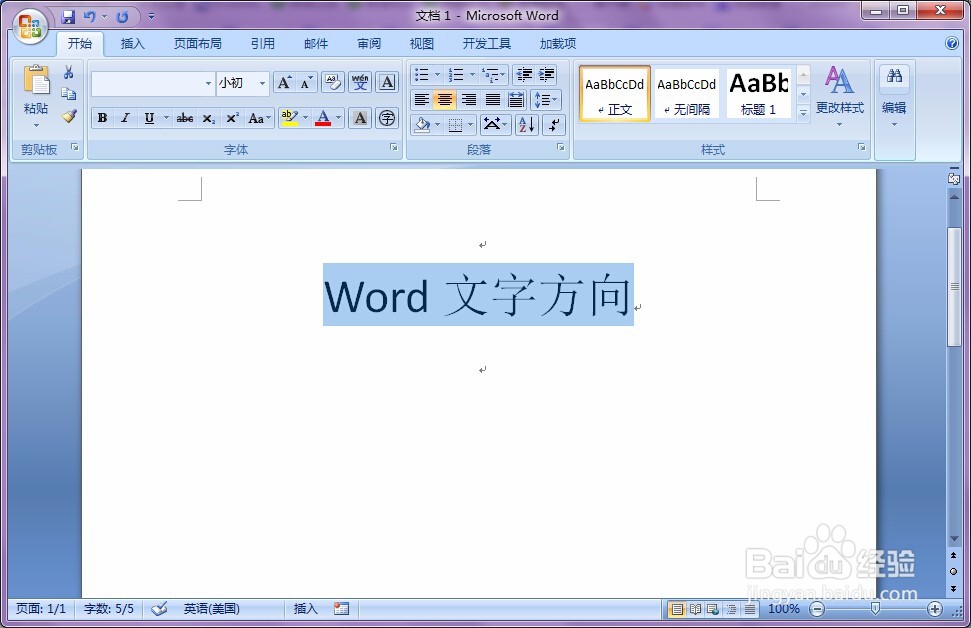Cut selection with the scissors icon
Screen dimensions: 971x628
pyautogui.click(x=69, y=72)
